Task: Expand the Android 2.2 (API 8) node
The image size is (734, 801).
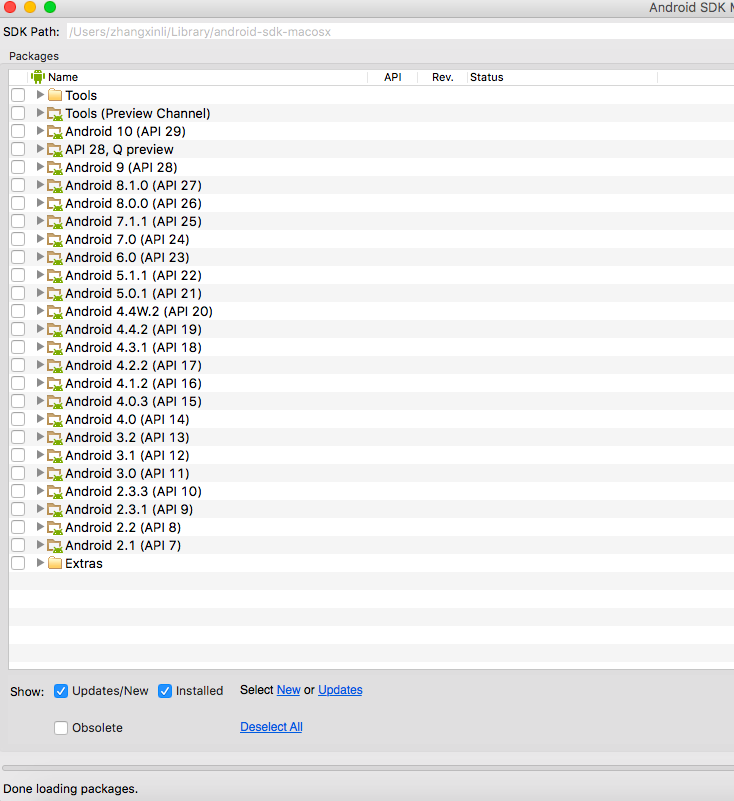Action: coord(40,526)
